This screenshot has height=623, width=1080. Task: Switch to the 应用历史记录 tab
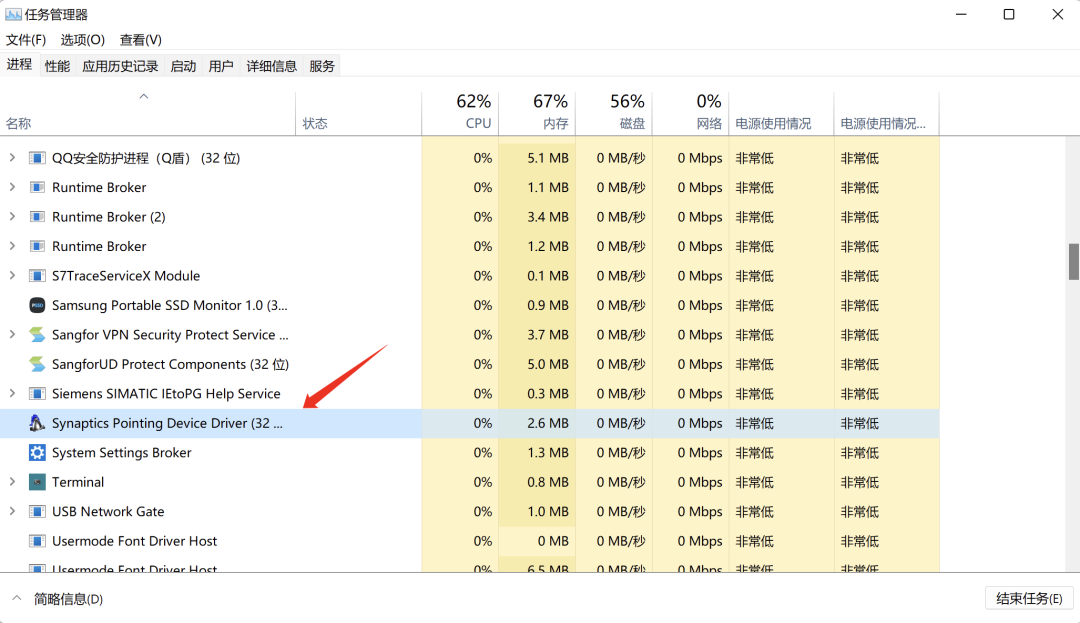(121, 66)
